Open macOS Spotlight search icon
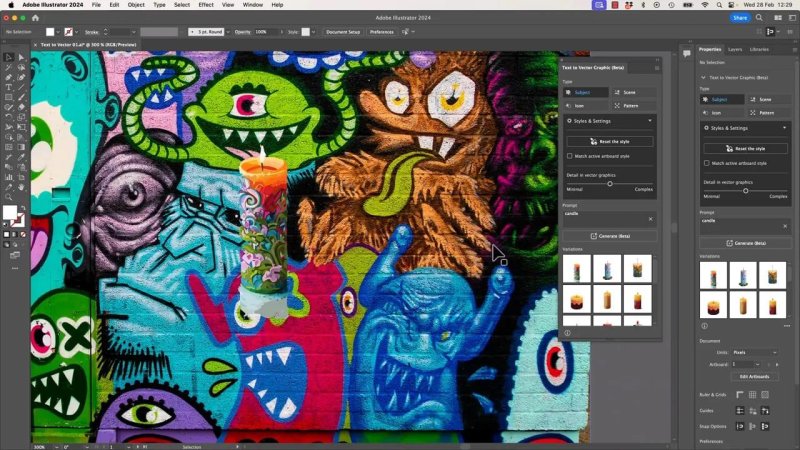This screenshot has height=450, width=800. [x=719, y=5]
